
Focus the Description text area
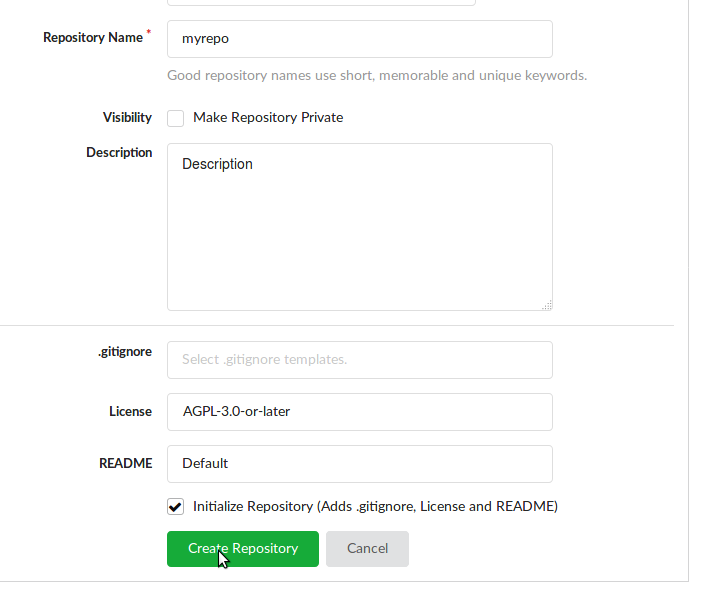360,227
